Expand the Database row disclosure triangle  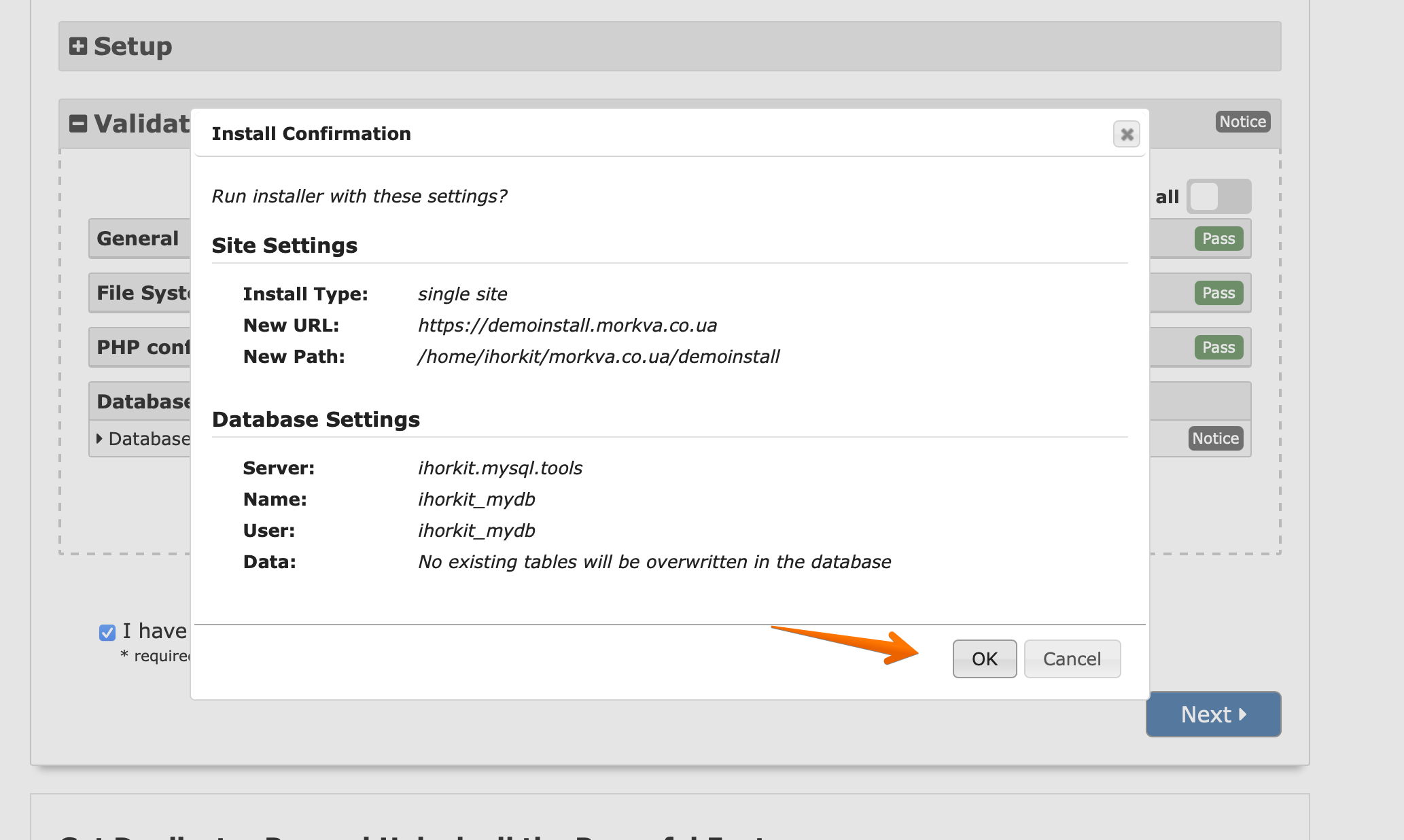100,439
